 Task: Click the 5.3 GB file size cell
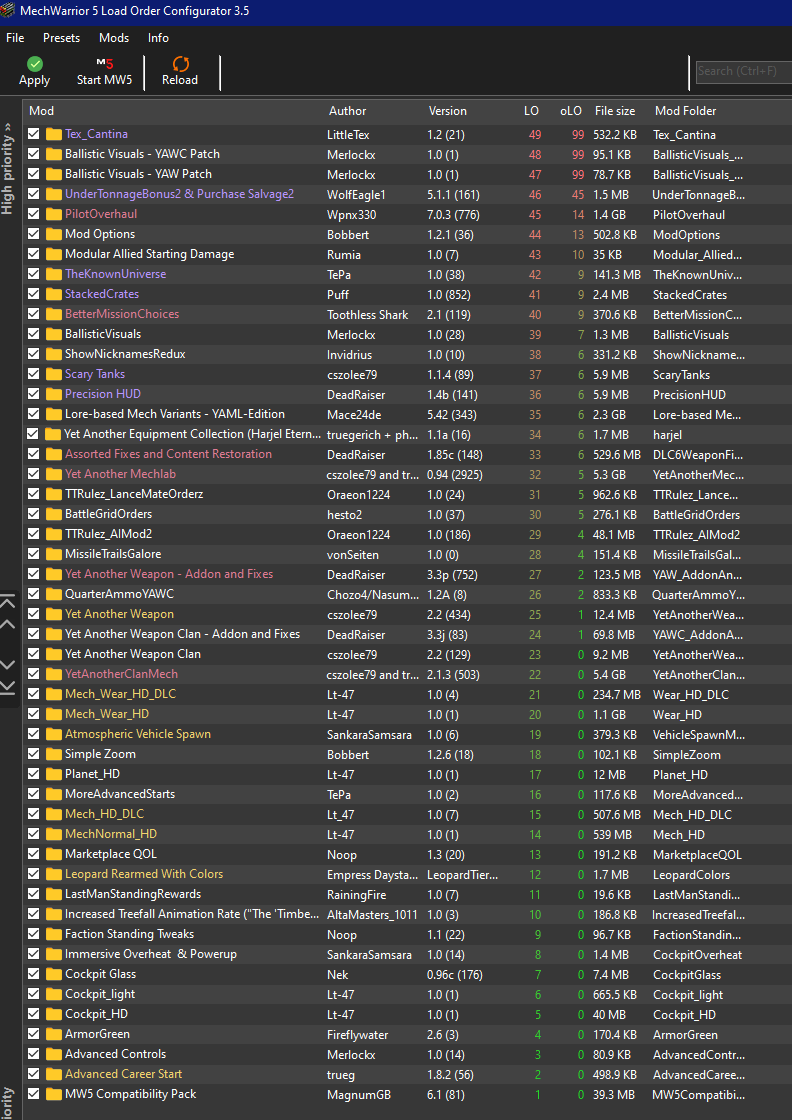[x=611, y=474]
